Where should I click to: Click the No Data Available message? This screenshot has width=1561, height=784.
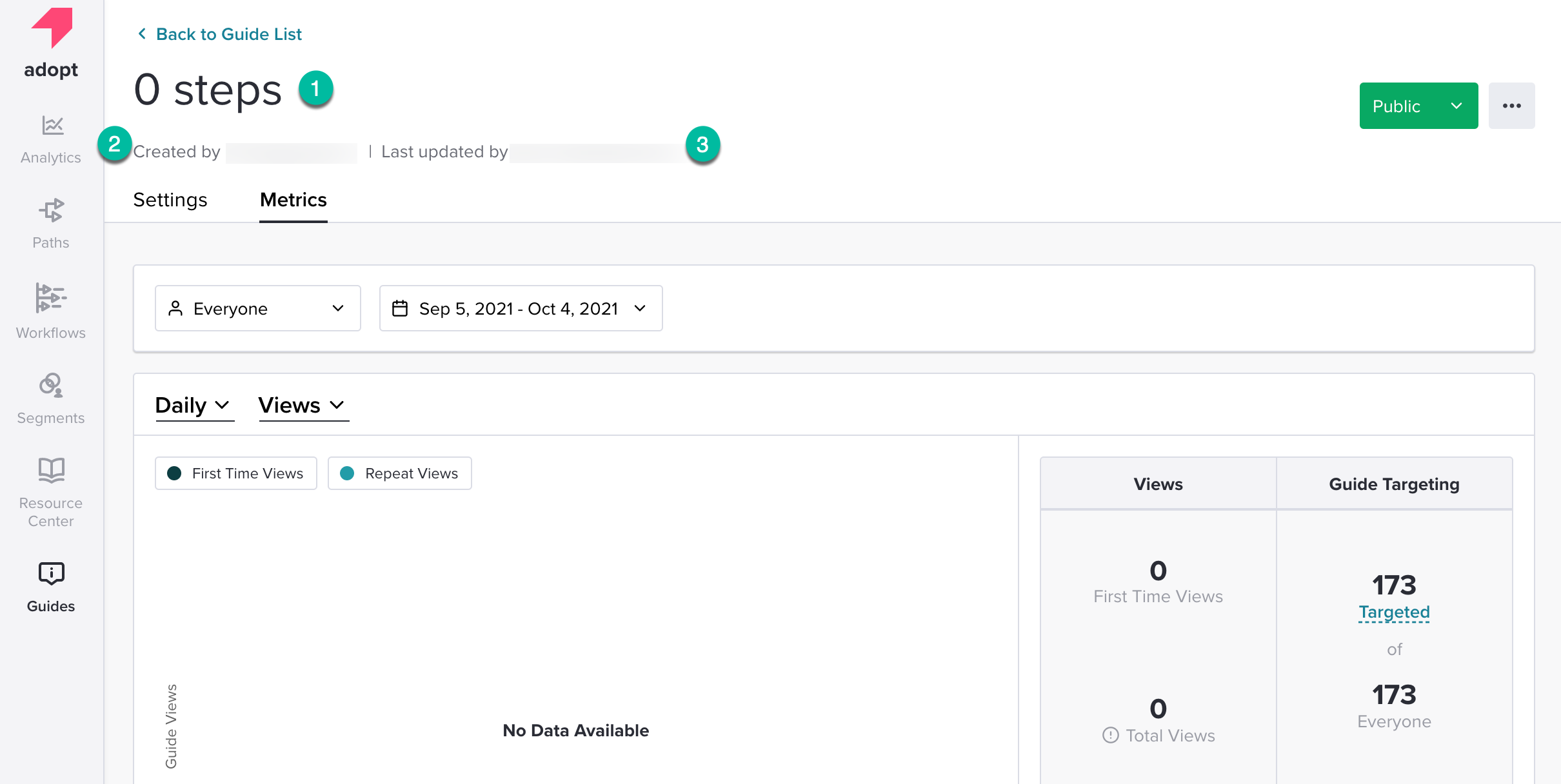[x=576, y=730]
